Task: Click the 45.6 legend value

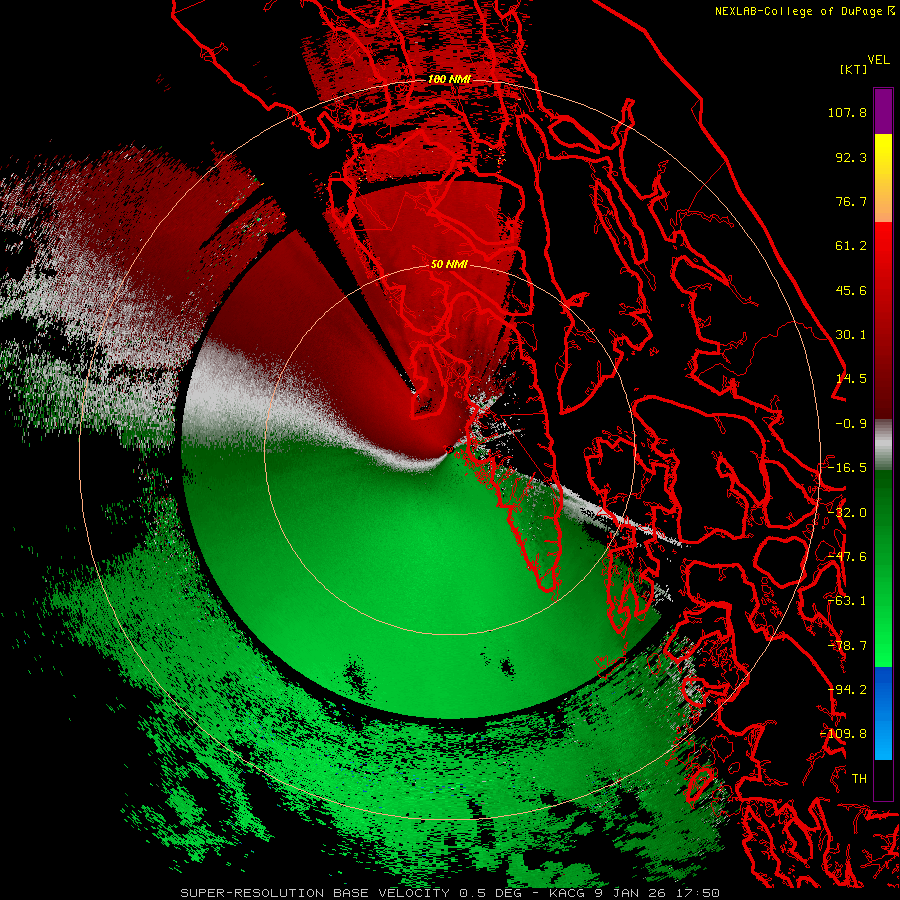Action: pos(851,290)
